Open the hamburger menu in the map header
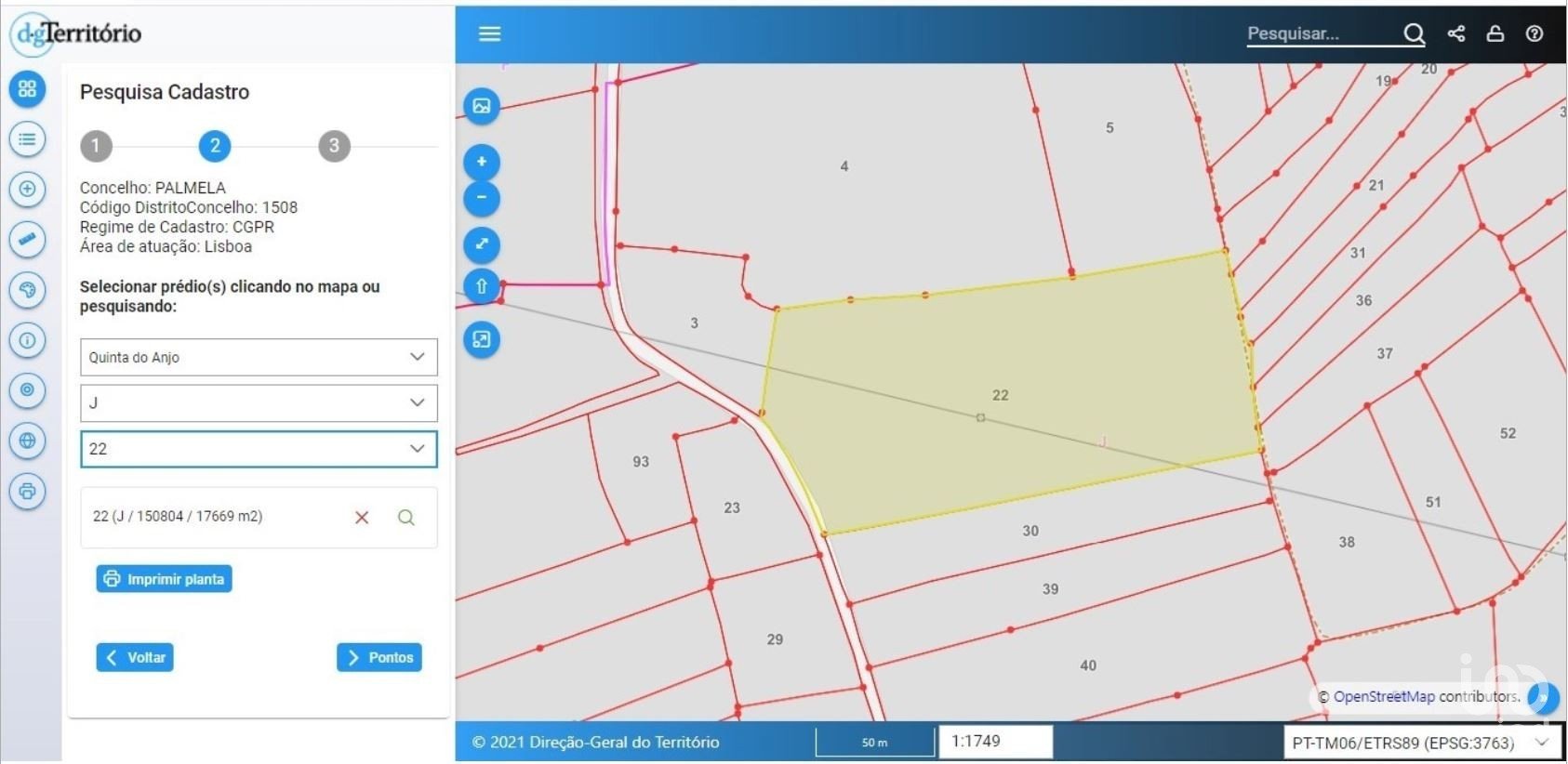Image resolution: width=1568 pixels, height=764 pixels. coord(489,33)
